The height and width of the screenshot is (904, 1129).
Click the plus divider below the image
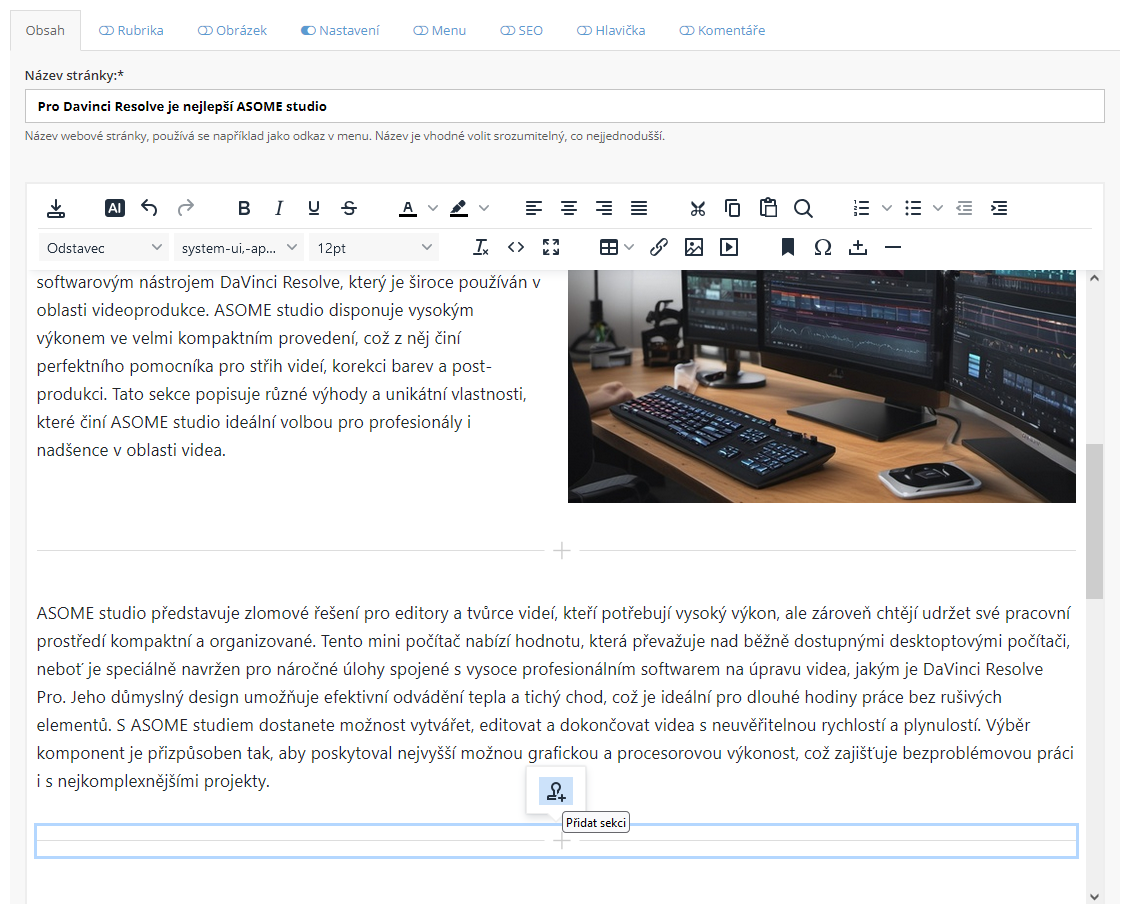click(562, 551)
